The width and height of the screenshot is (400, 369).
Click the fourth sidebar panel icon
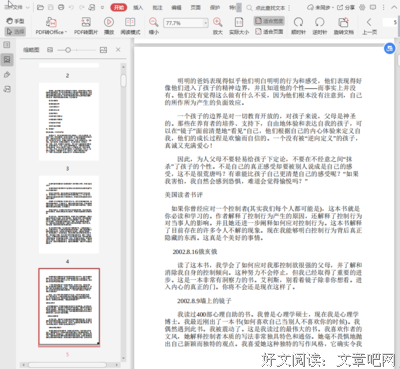(x=7, y=89)
